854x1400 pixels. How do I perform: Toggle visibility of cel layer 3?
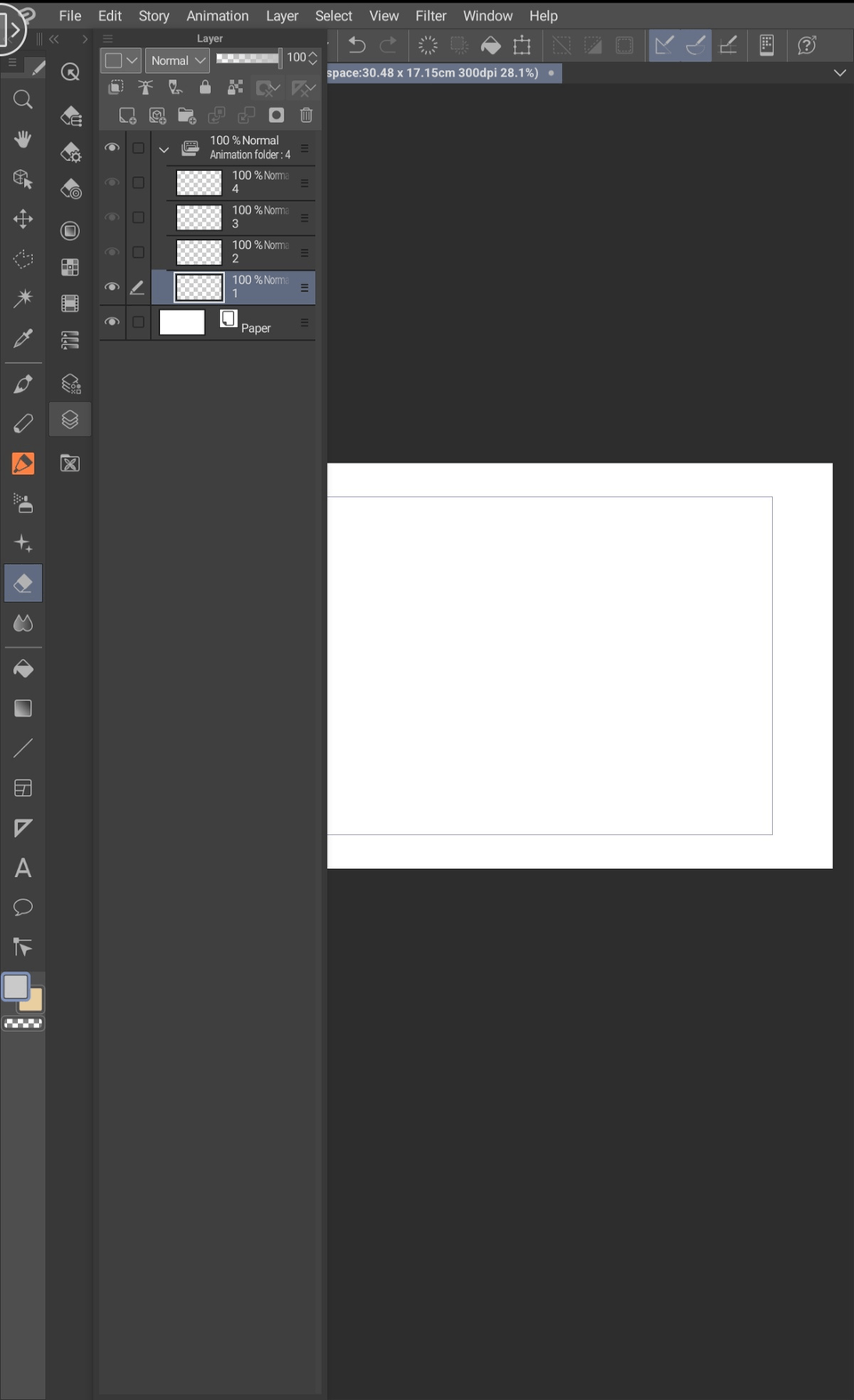112,217
